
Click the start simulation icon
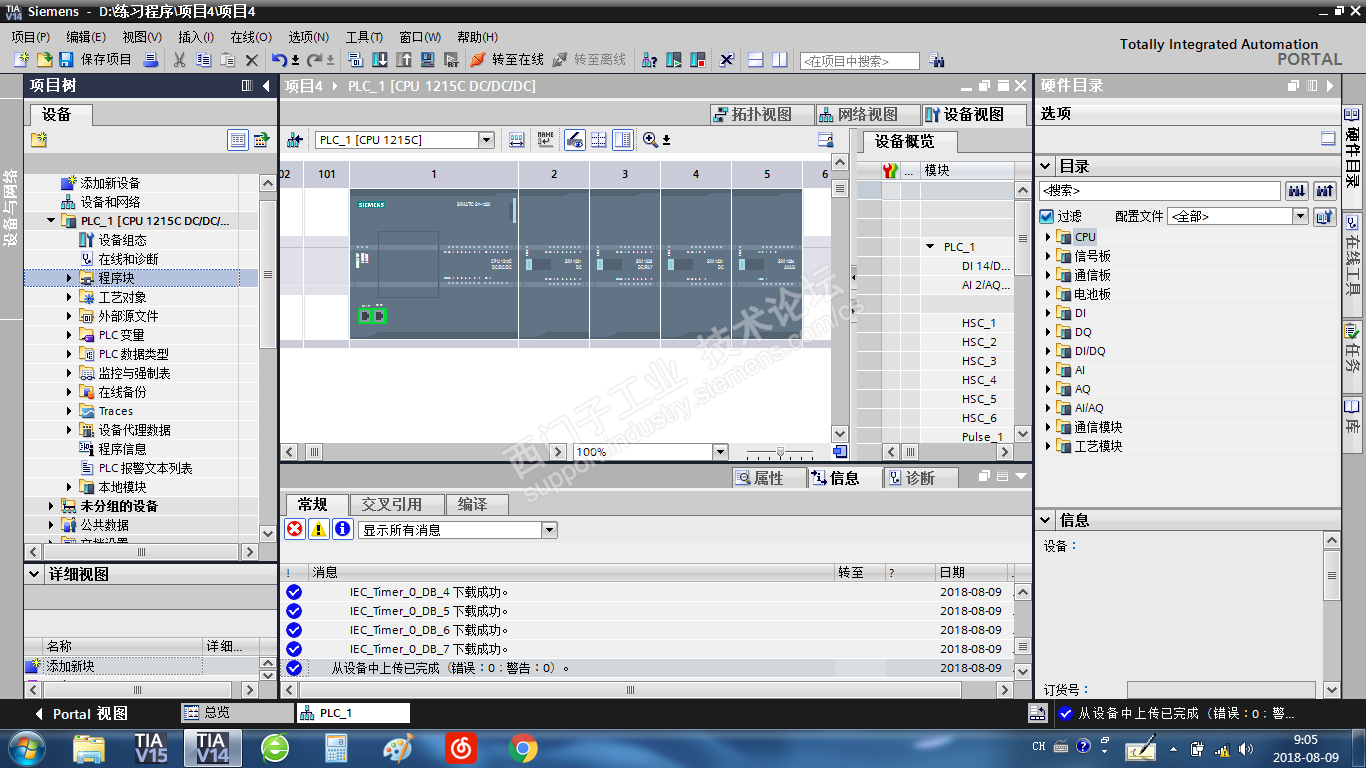[x=428, y=60]
